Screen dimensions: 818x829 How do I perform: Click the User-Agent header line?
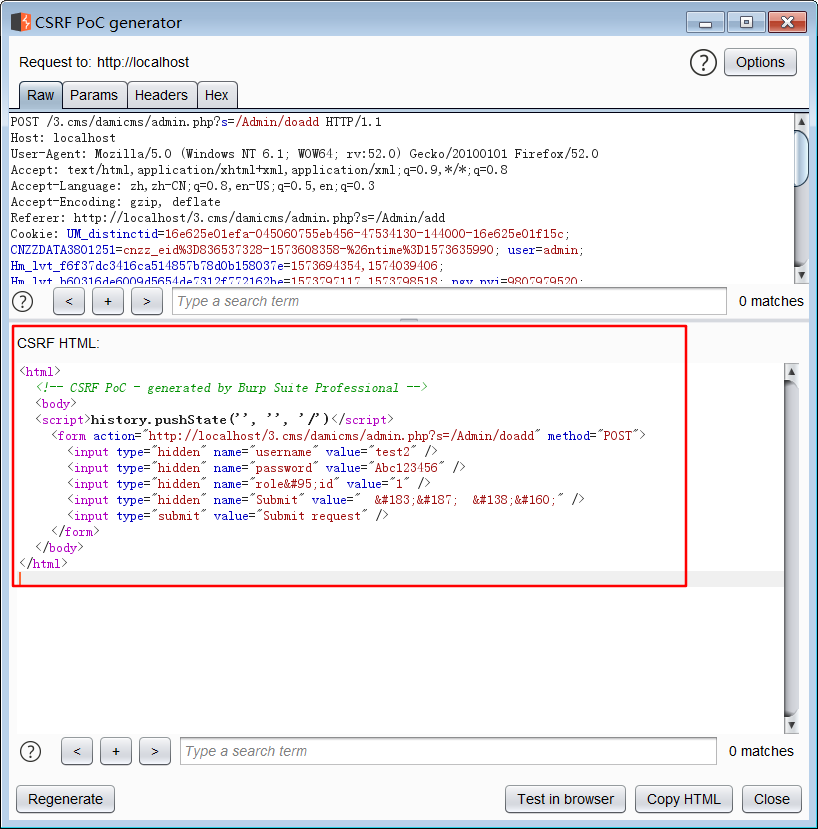(x=305, y=154)
